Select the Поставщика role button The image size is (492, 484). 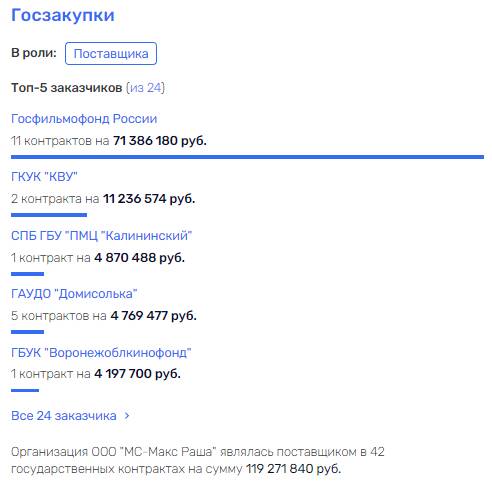click(111, 53)
